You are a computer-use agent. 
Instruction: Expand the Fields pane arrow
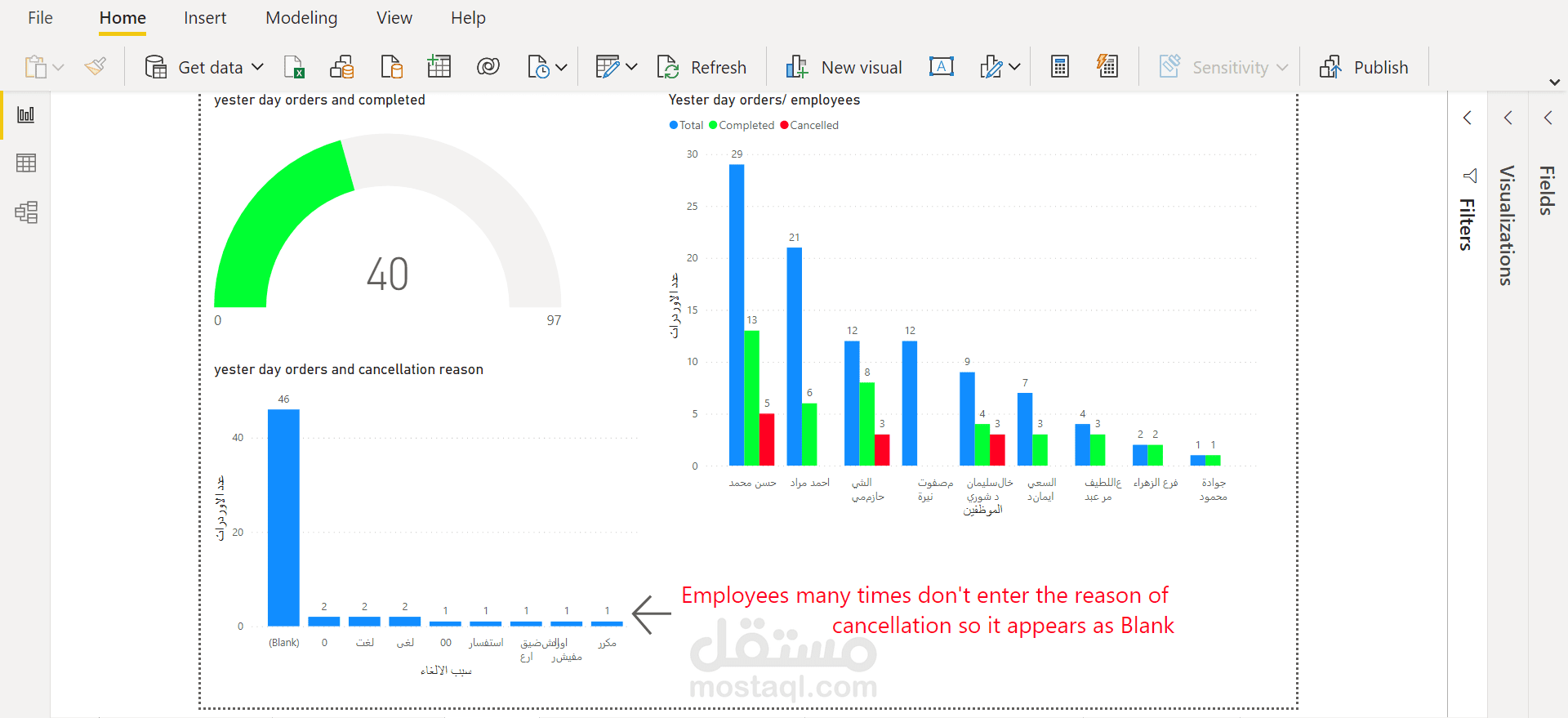click(x=1548, y=118)
